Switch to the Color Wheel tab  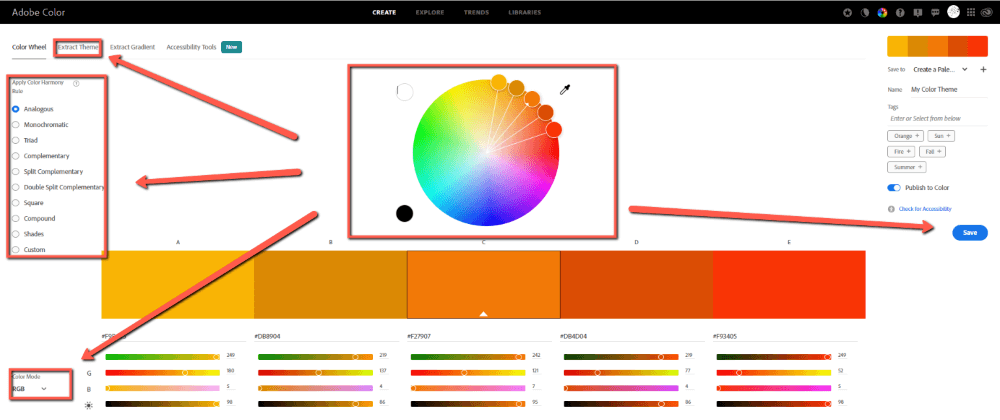[x=29, y=47]
